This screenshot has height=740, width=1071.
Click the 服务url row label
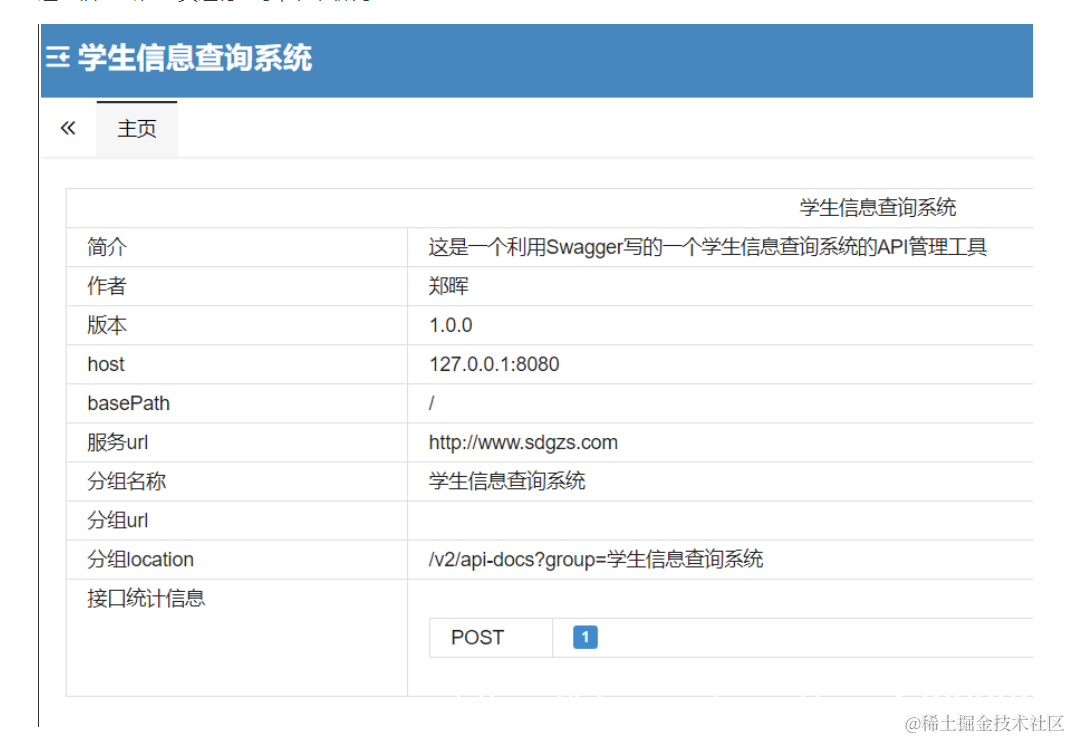click(117, 442)
